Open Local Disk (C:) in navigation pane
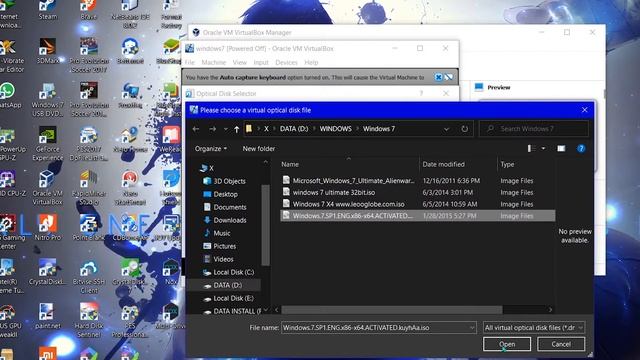This screenshot has height=360, width=640. click(x=229, y=272)
